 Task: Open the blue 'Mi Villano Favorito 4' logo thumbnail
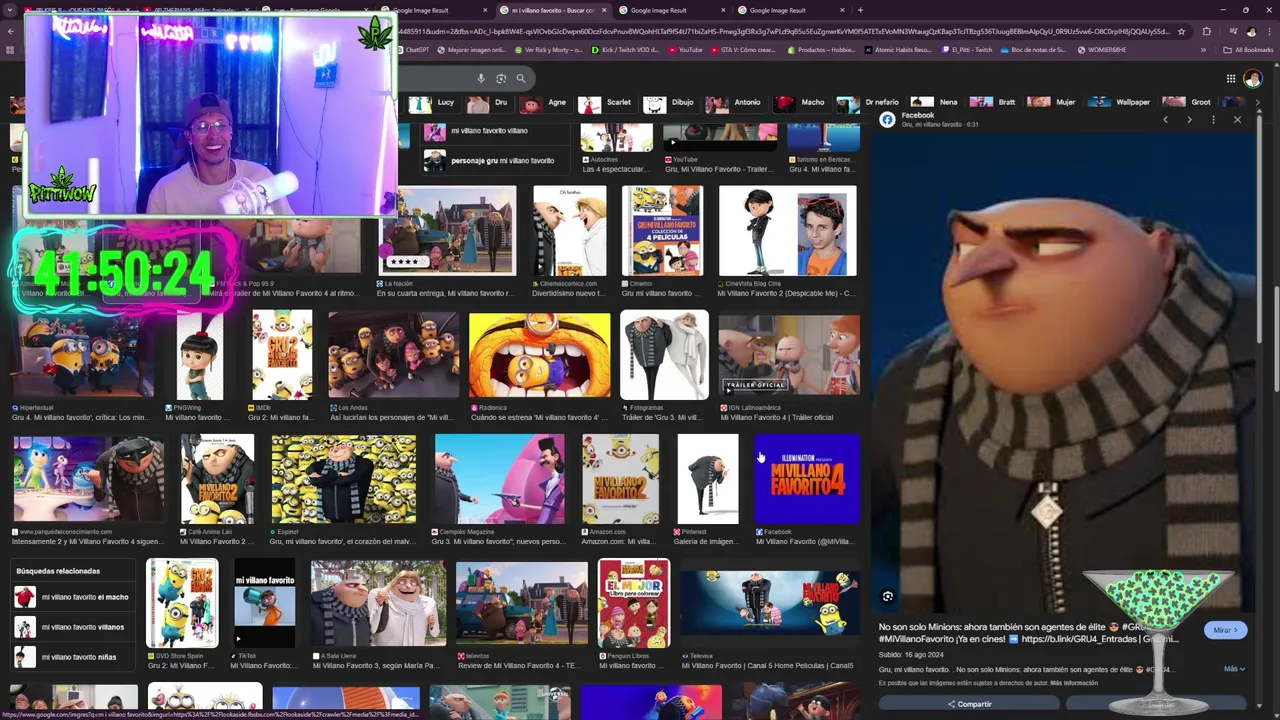tap(807, 479)
